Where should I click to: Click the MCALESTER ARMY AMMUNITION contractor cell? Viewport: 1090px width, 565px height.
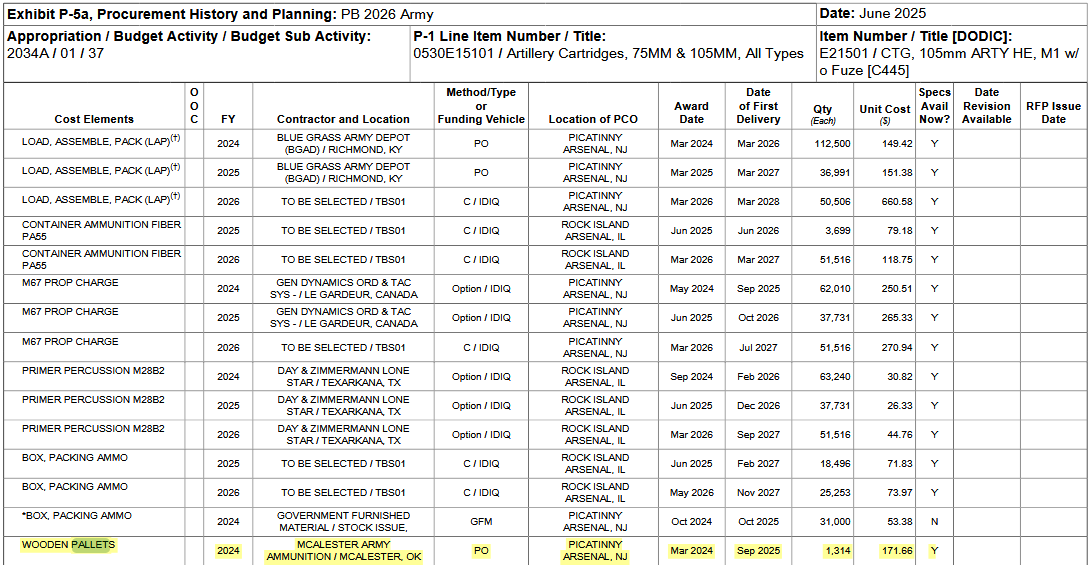tap(343, 550)
